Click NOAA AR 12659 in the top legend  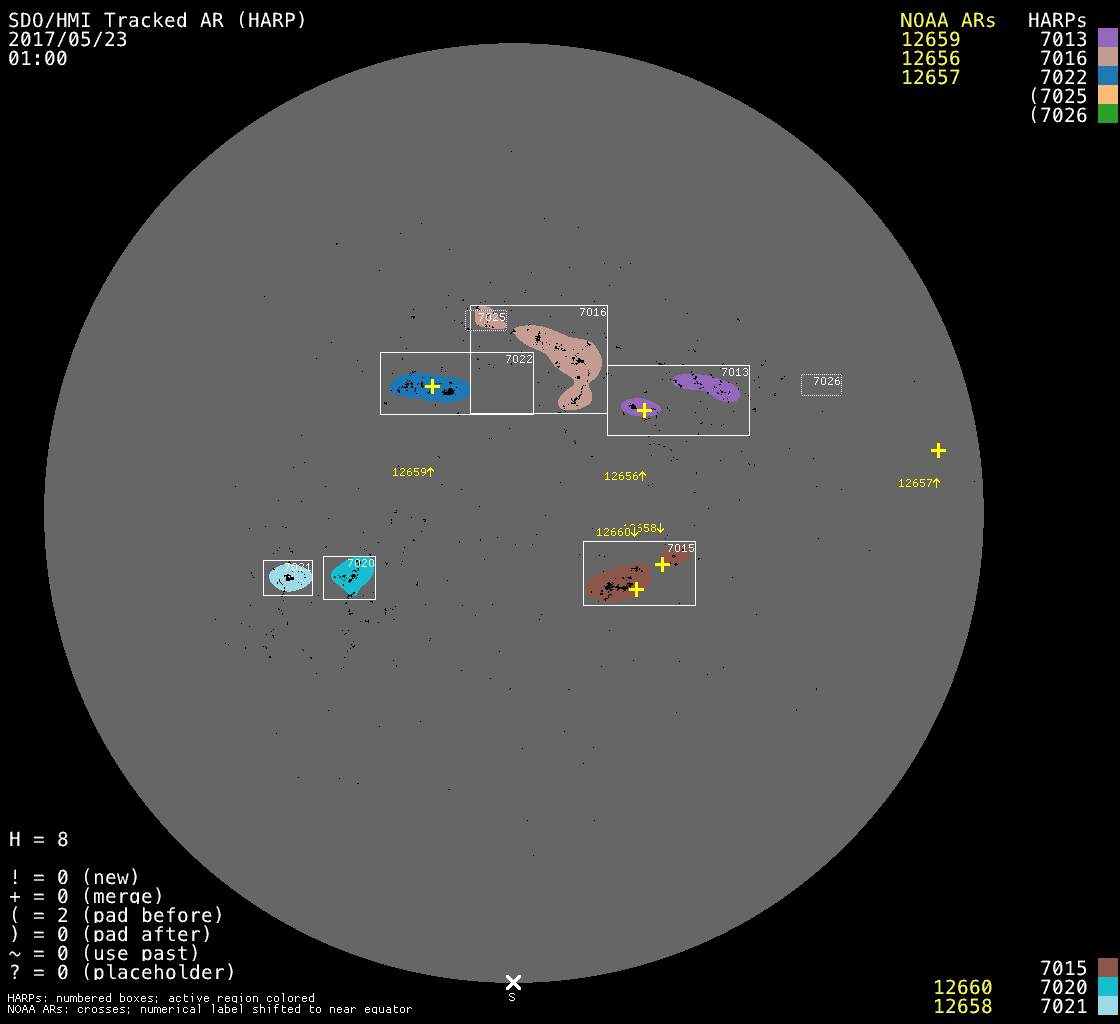930,40
